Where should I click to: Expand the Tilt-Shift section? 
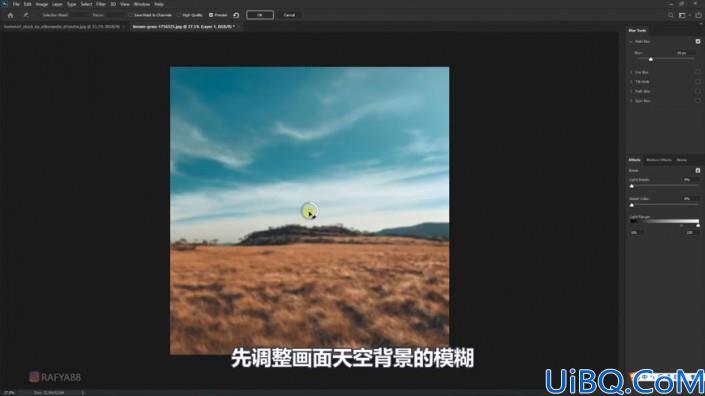click(631, 81)
